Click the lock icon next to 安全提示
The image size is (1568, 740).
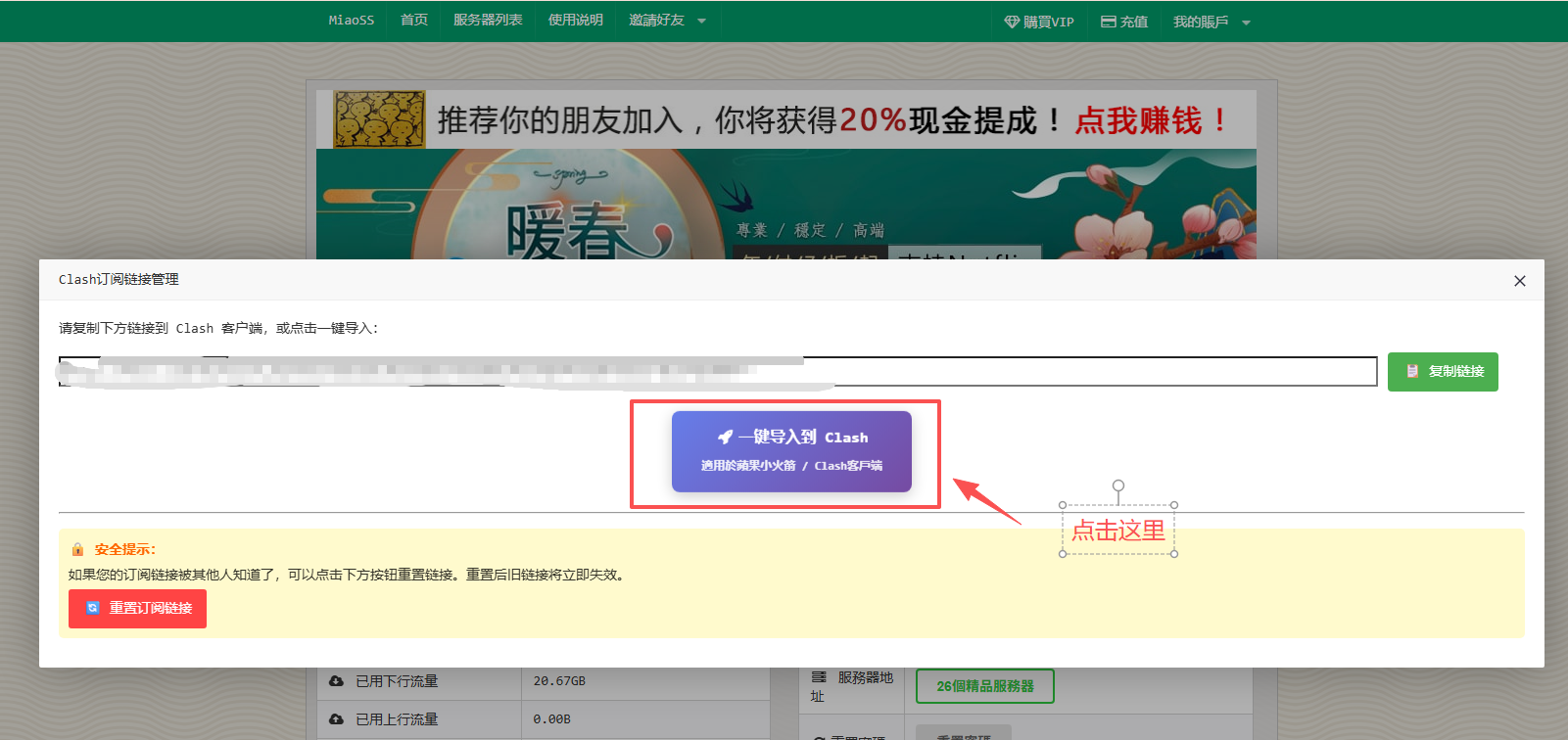pos(77,550)
